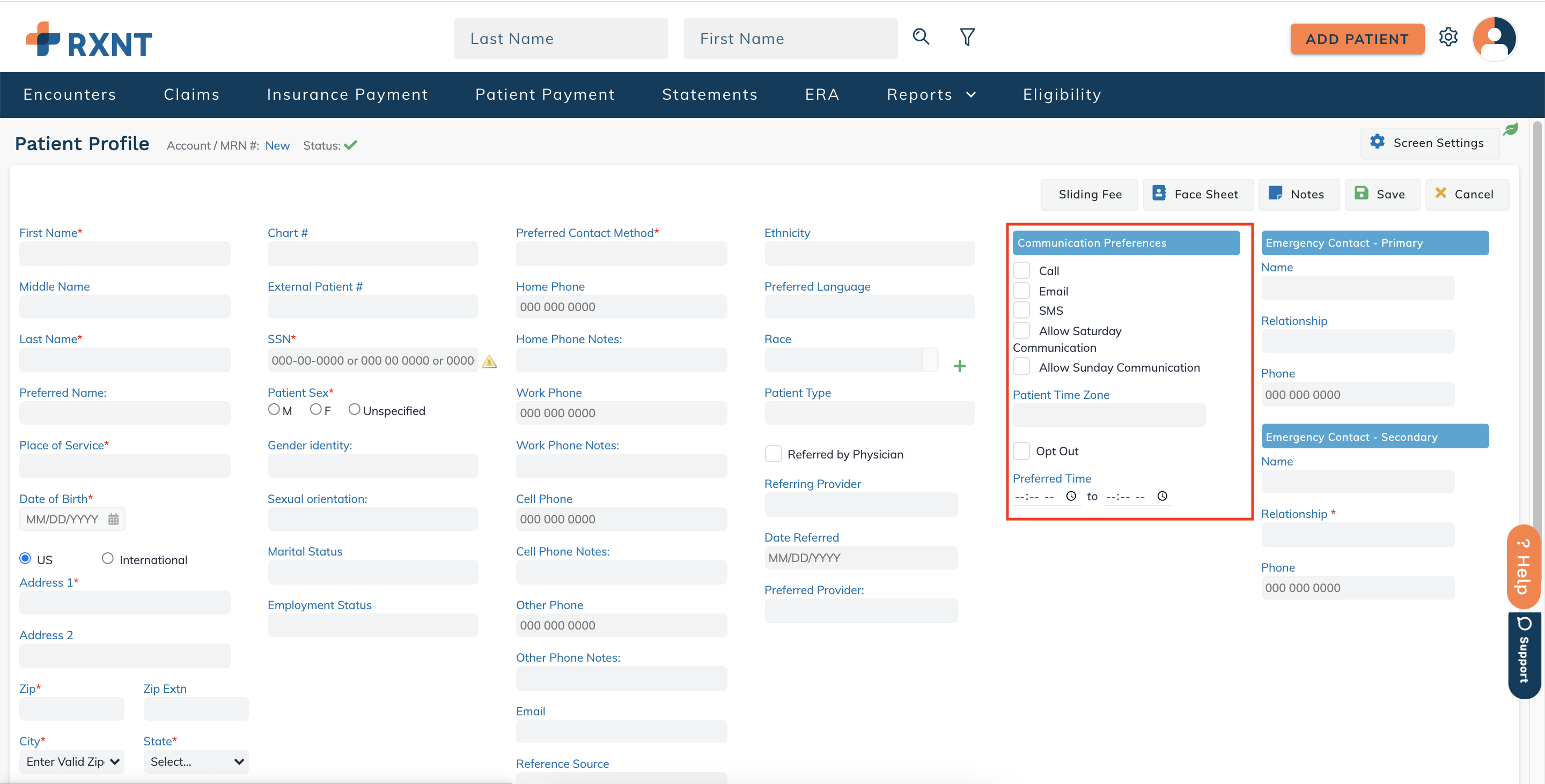Open Insurance Payment
The width and height of the screenshot is (1545, 784).
[347, 95]
